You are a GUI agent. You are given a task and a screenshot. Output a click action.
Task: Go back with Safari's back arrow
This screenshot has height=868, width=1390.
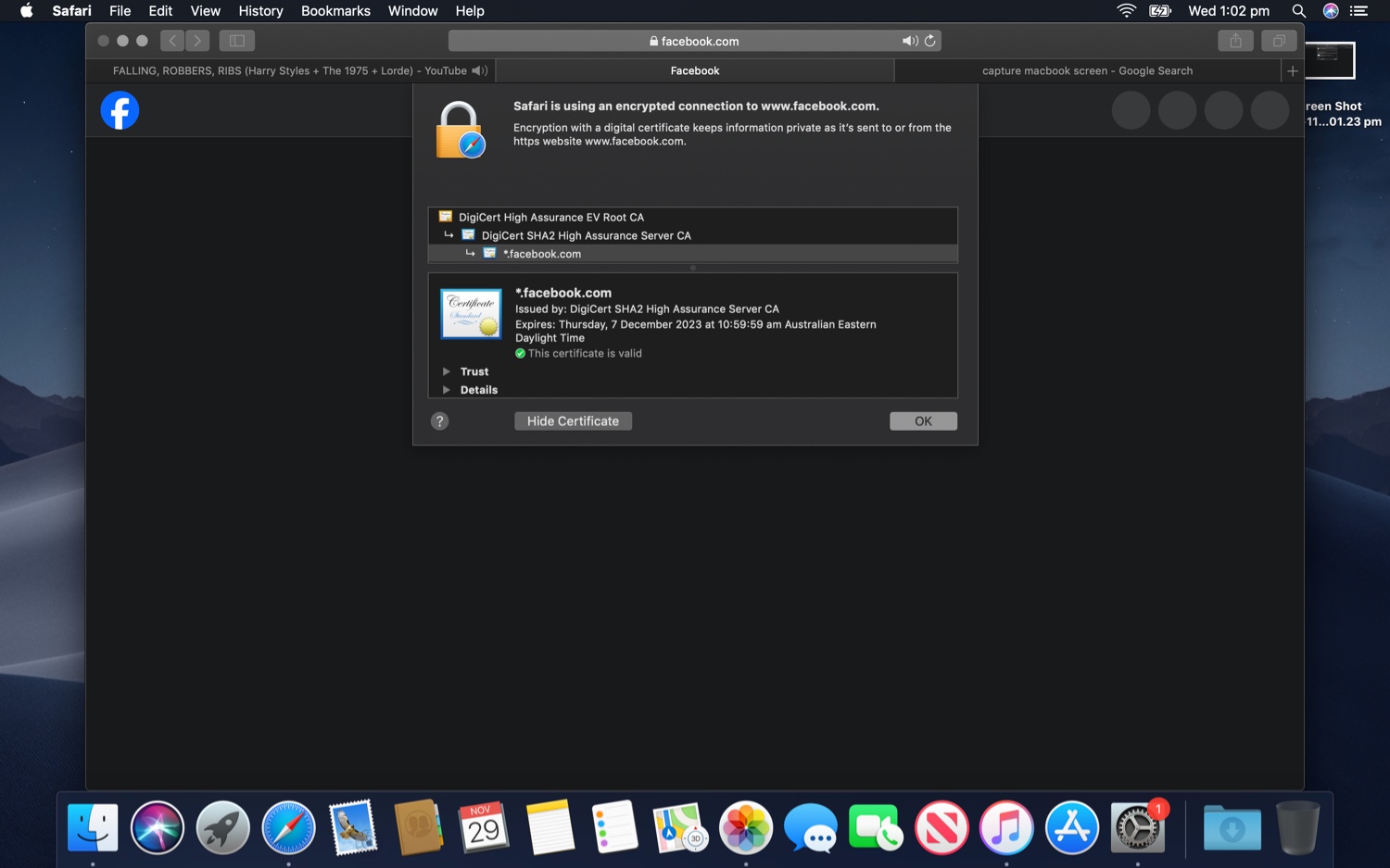point(172,41)
